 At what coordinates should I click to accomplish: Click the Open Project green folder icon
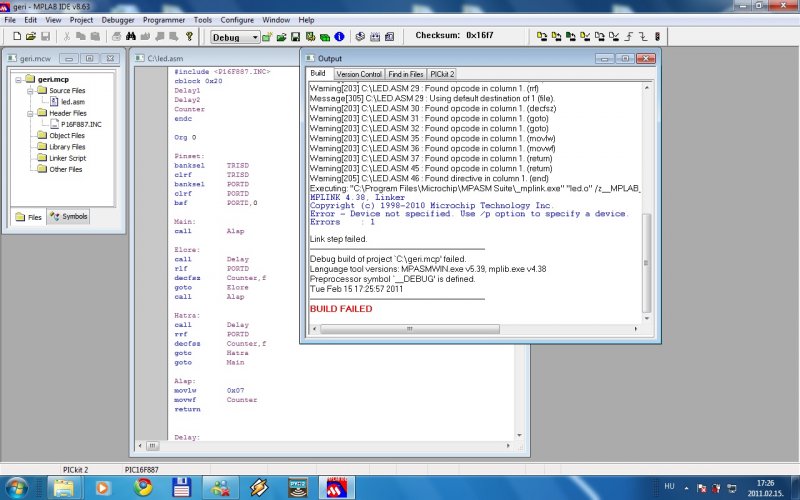tap(281, 37)
